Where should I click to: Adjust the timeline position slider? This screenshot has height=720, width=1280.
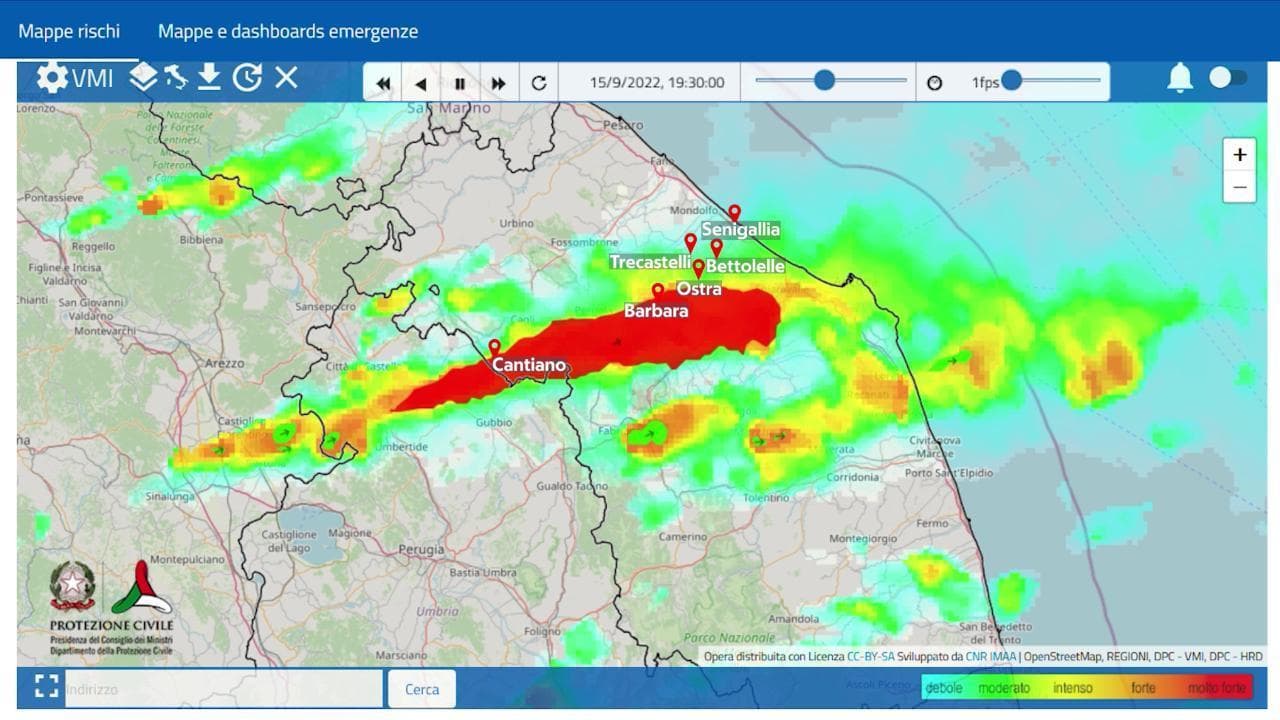[x=824, y=80]
